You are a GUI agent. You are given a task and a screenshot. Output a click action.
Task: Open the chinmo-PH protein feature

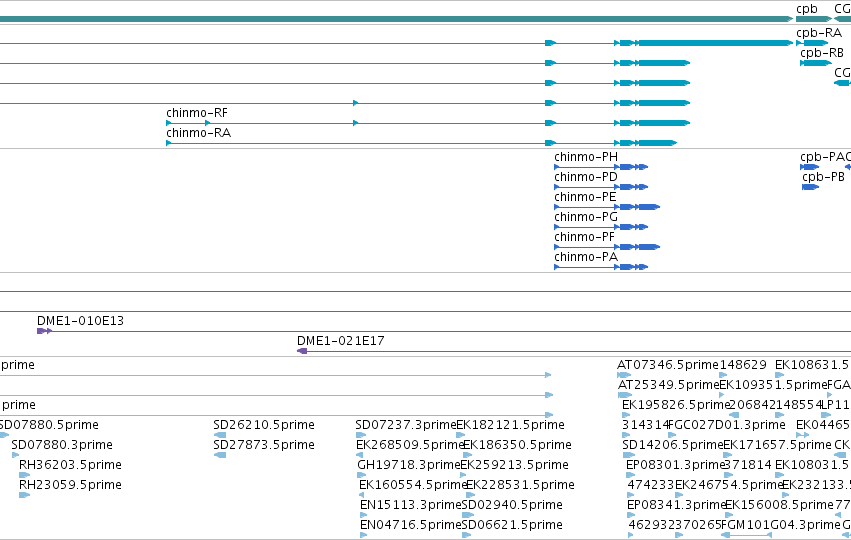[586, 157]
